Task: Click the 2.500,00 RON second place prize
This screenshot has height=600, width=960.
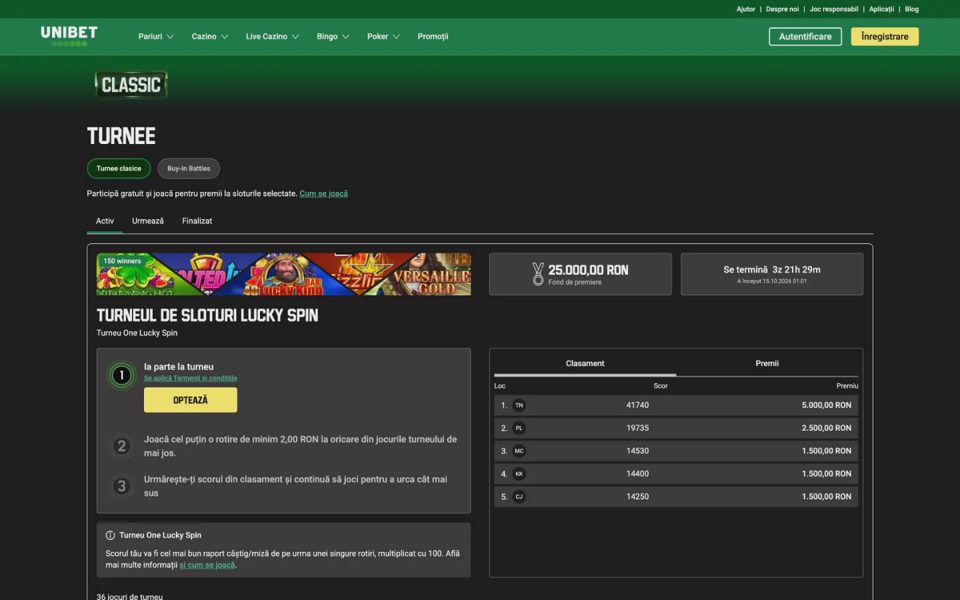Action: click(x=827, y=428)
